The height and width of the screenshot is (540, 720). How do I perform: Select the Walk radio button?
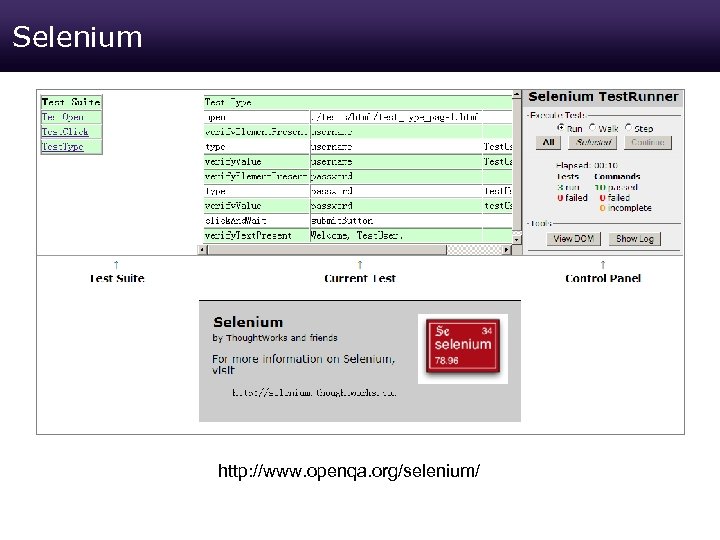(x=592, y=128)
